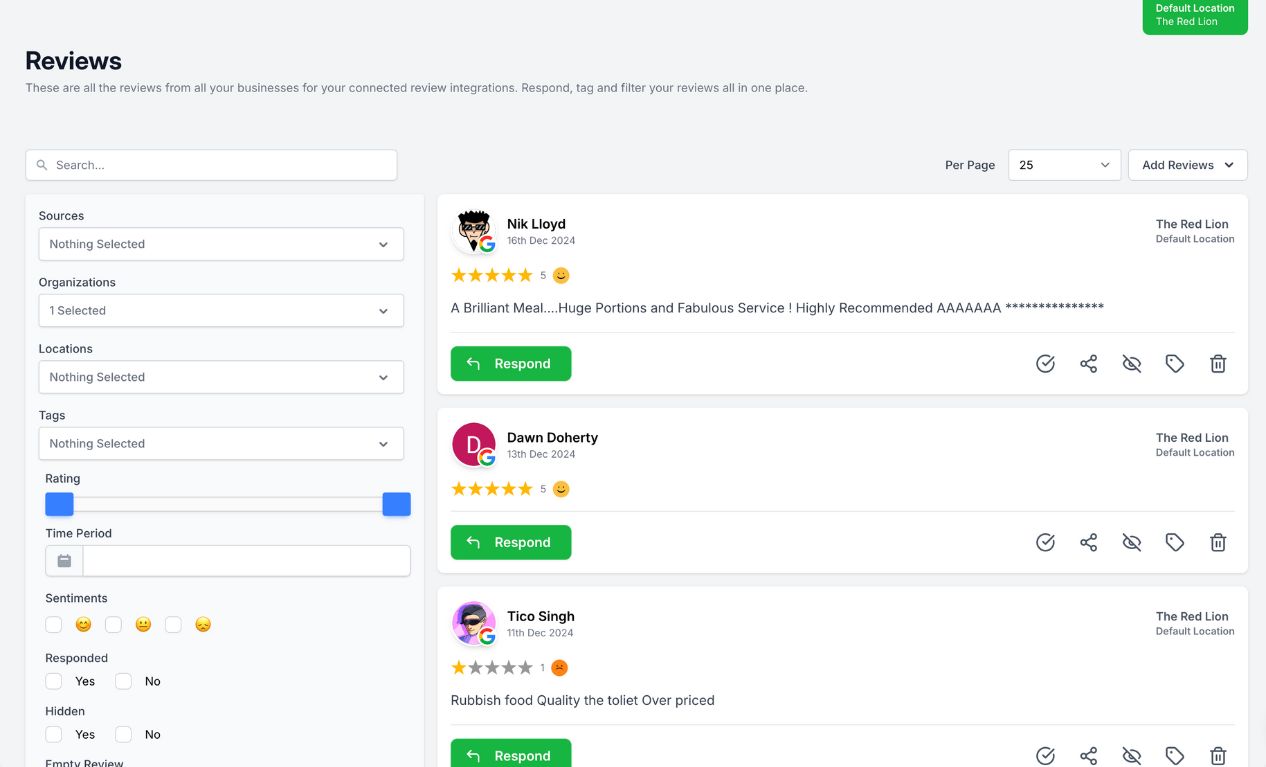
Task: Open the Time Period calendar picker
Action: 63,560
